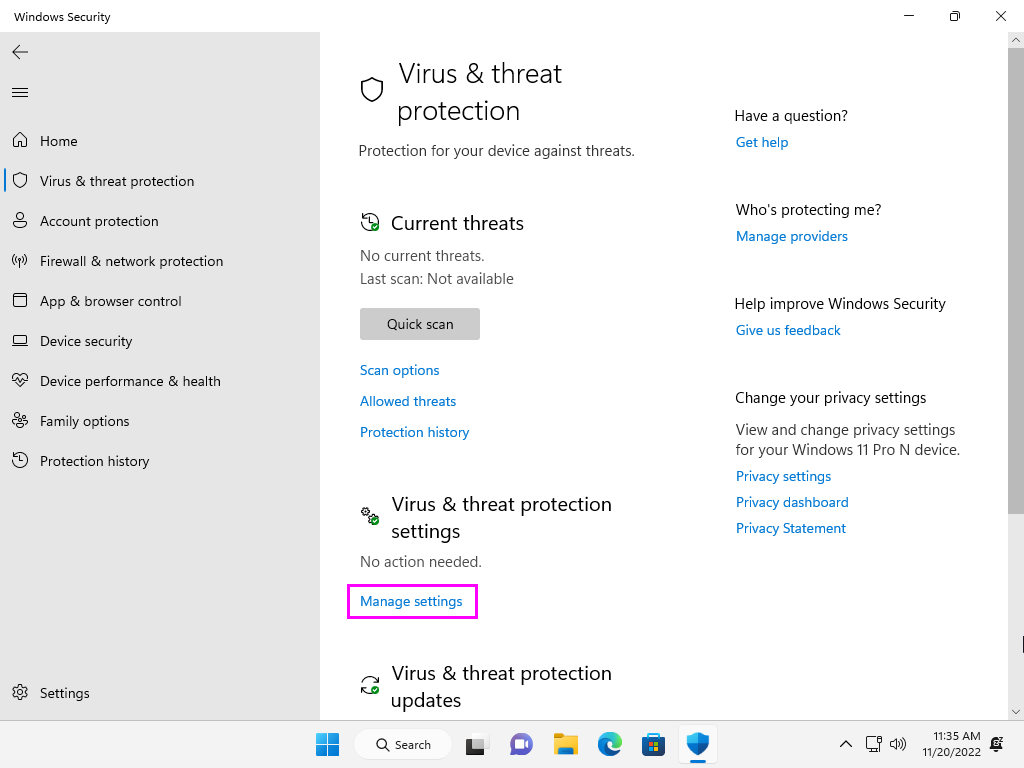Click the Home house icon
Screen dimensions: 1024x768
(x=20, y=140)
